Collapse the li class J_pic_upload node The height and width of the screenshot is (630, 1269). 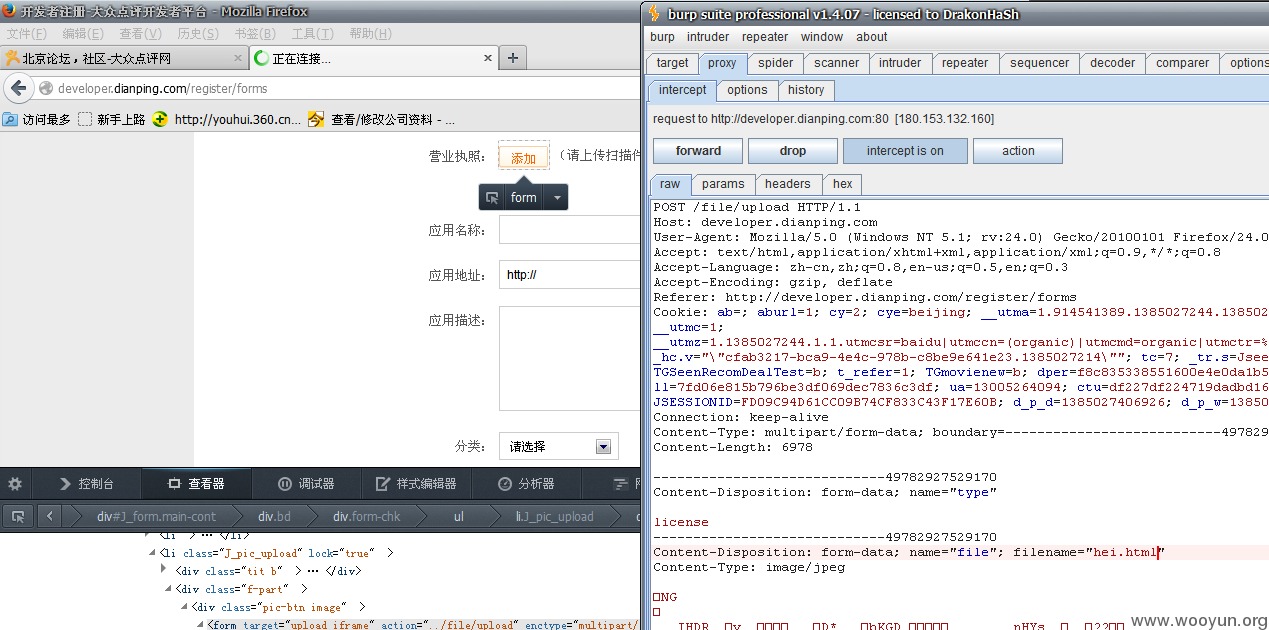point(151,553)
